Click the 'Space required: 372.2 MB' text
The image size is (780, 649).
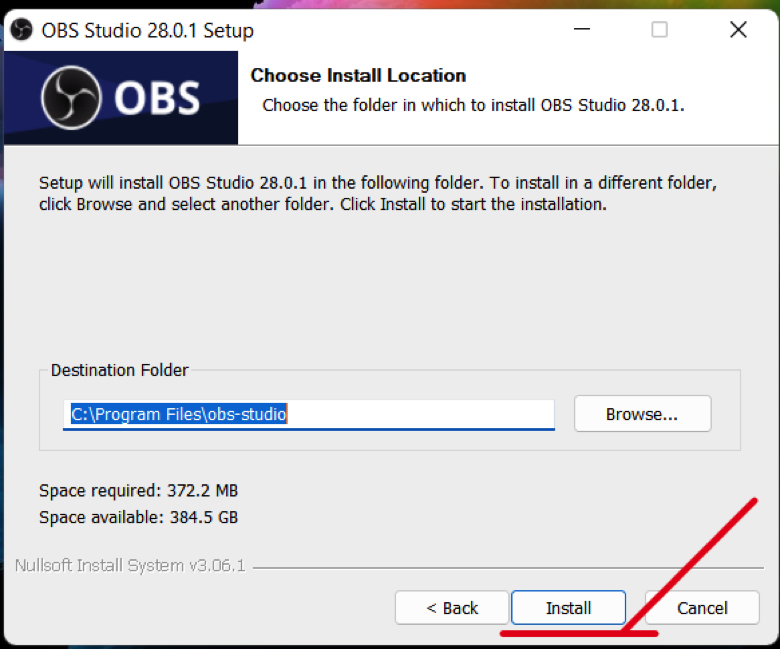138,490
